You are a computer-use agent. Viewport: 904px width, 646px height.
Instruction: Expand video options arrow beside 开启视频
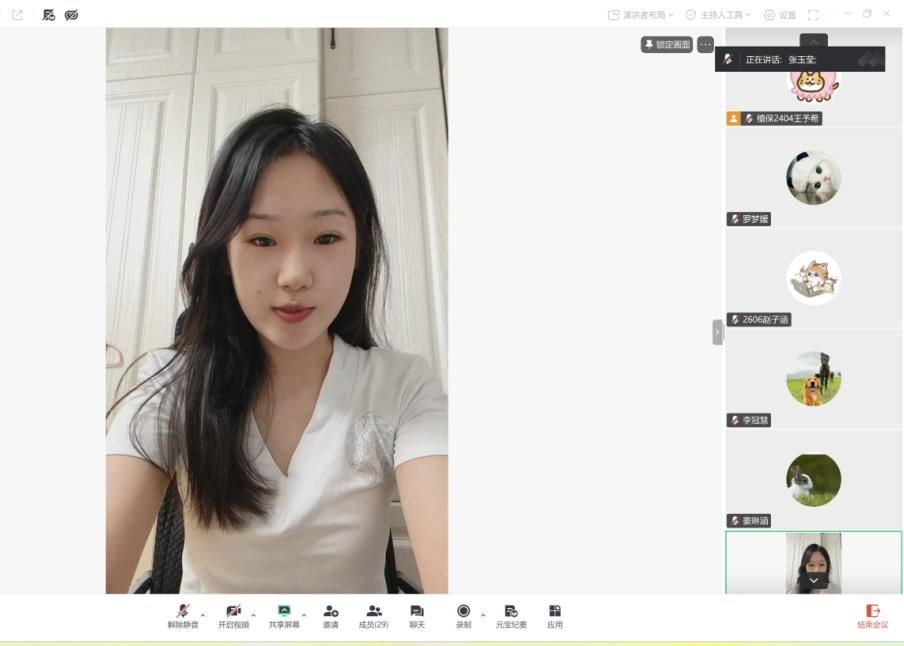(x=253, y=615)
